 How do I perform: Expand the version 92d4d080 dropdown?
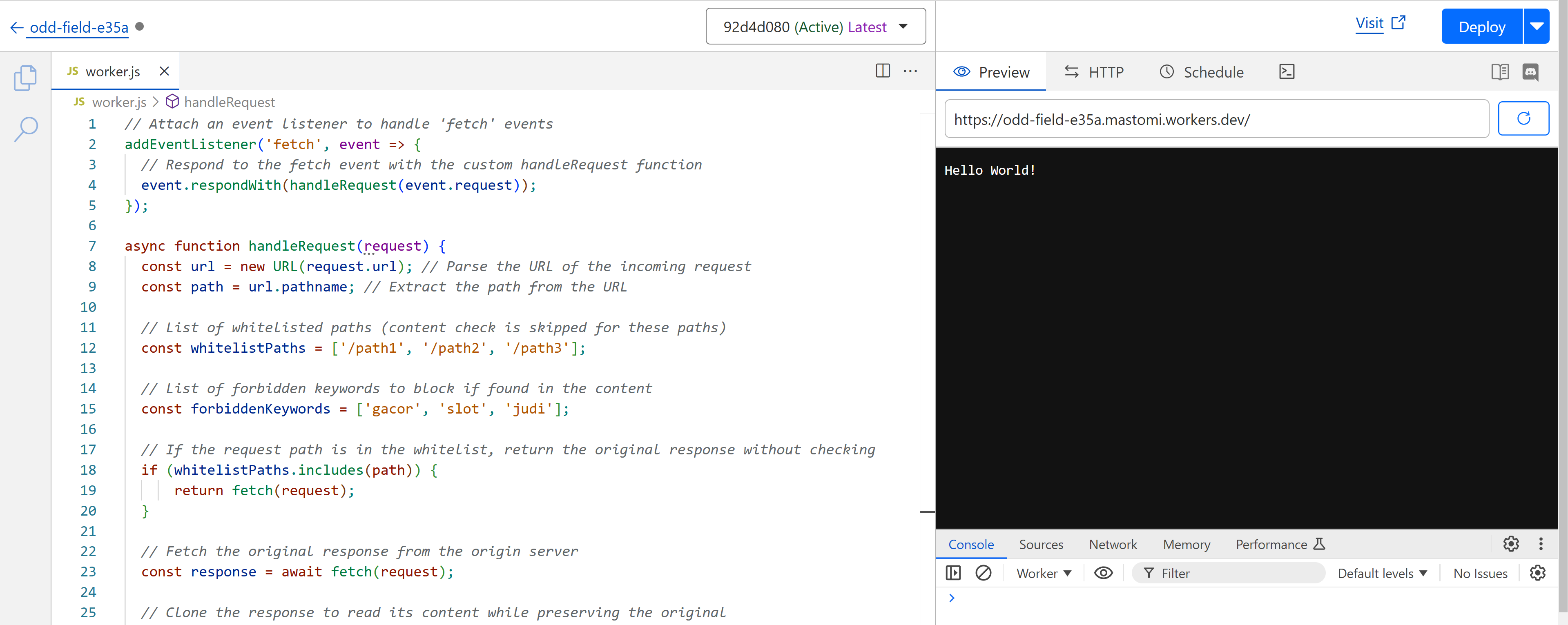point(815,27)
